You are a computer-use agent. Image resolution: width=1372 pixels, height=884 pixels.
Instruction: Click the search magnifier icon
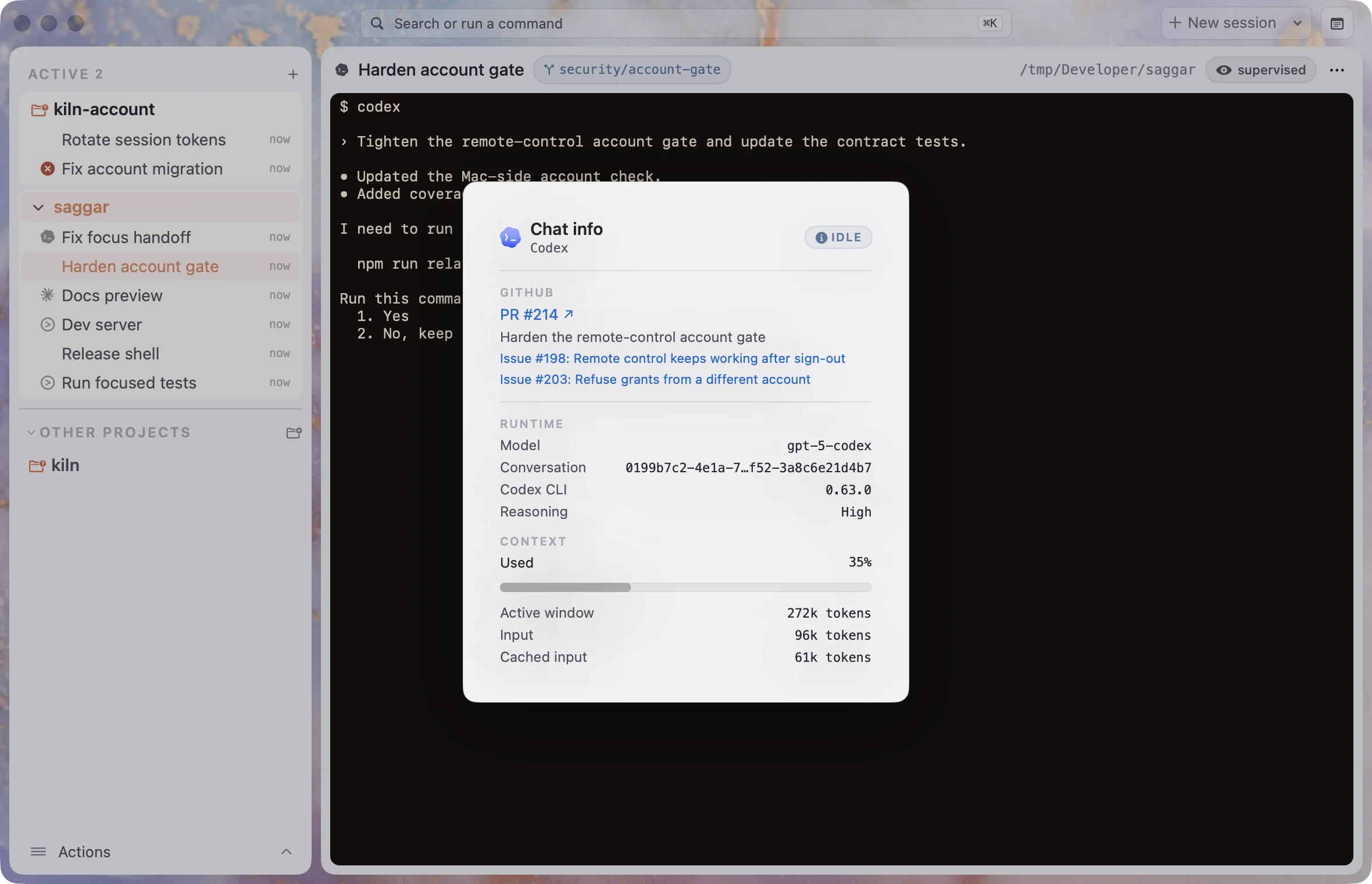pyautogui.click(x=377, y=23)
